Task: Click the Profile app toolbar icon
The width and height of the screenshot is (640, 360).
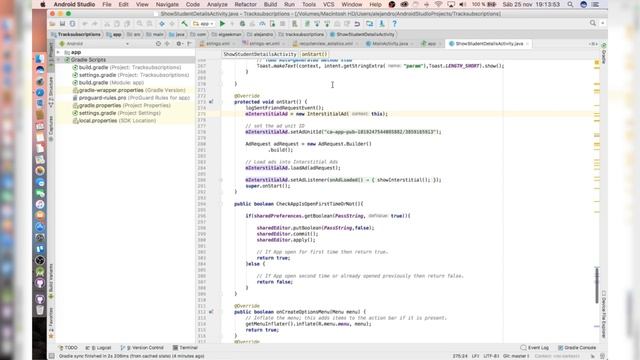Action: coord(262,24)
